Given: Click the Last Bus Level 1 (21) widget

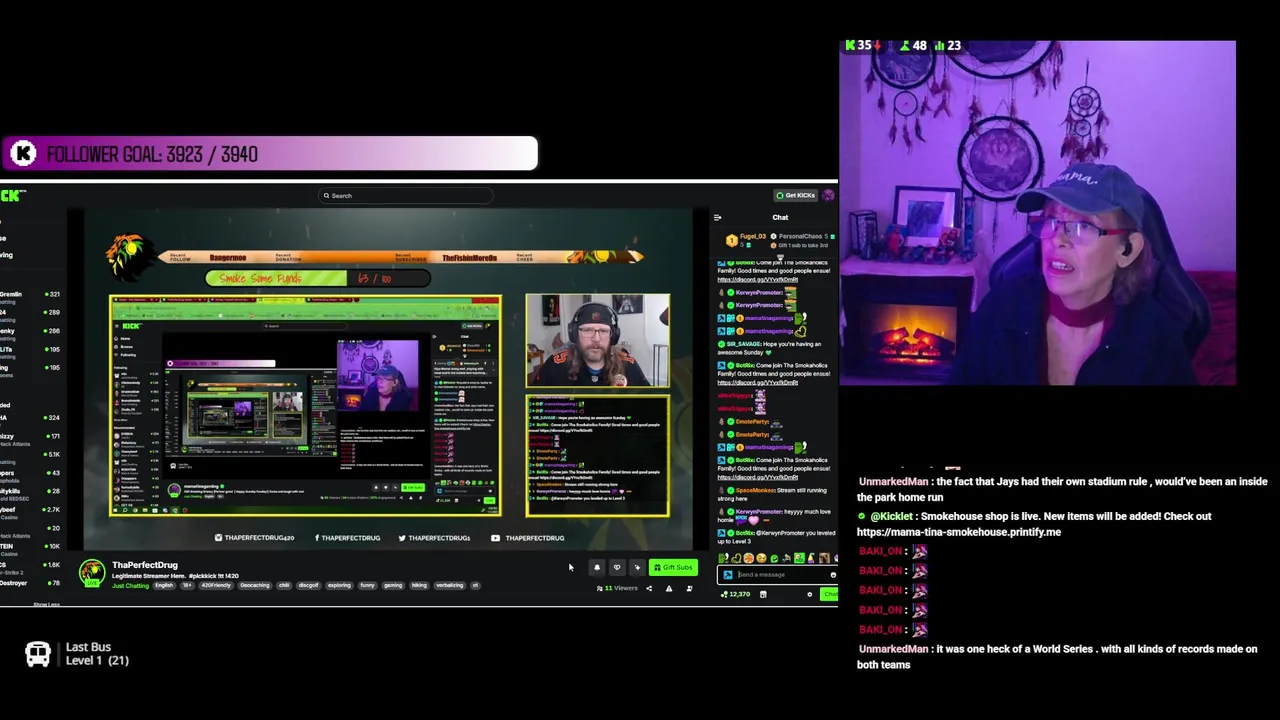Looking at the screenshot, I should 77,654.
